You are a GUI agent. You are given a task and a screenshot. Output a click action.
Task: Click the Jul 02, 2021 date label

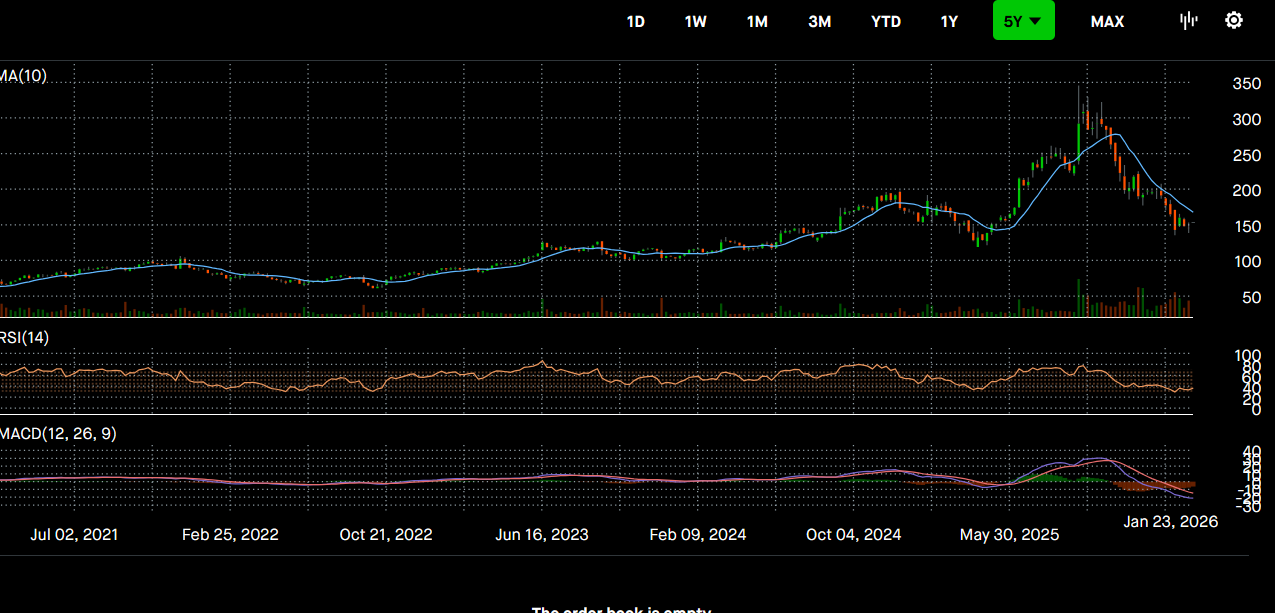tap(74, 535)
